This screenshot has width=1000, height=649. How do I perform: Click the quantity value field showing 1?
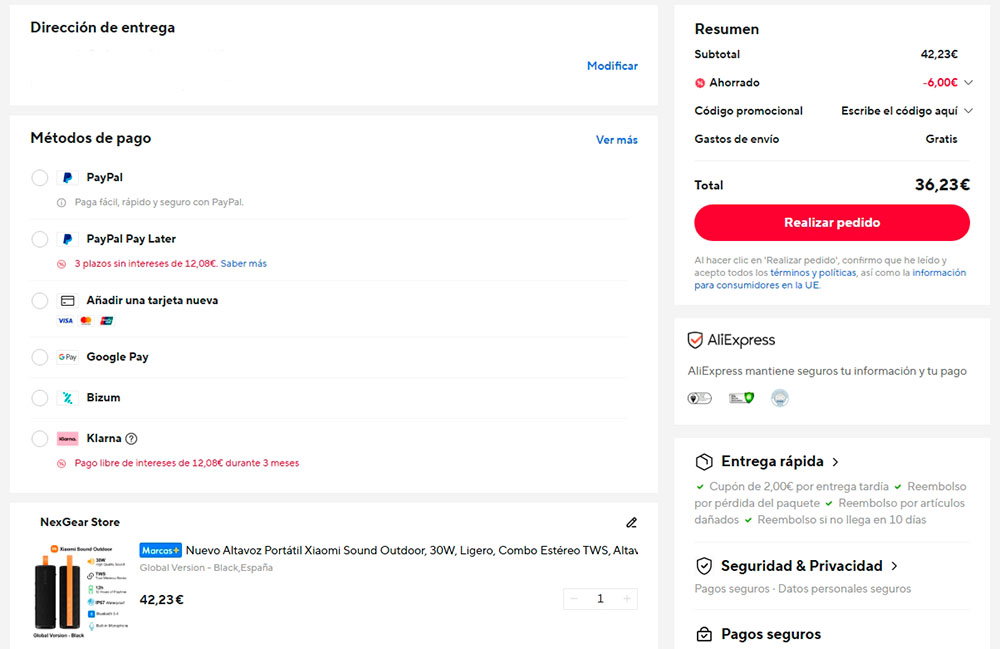coord(600,599)
